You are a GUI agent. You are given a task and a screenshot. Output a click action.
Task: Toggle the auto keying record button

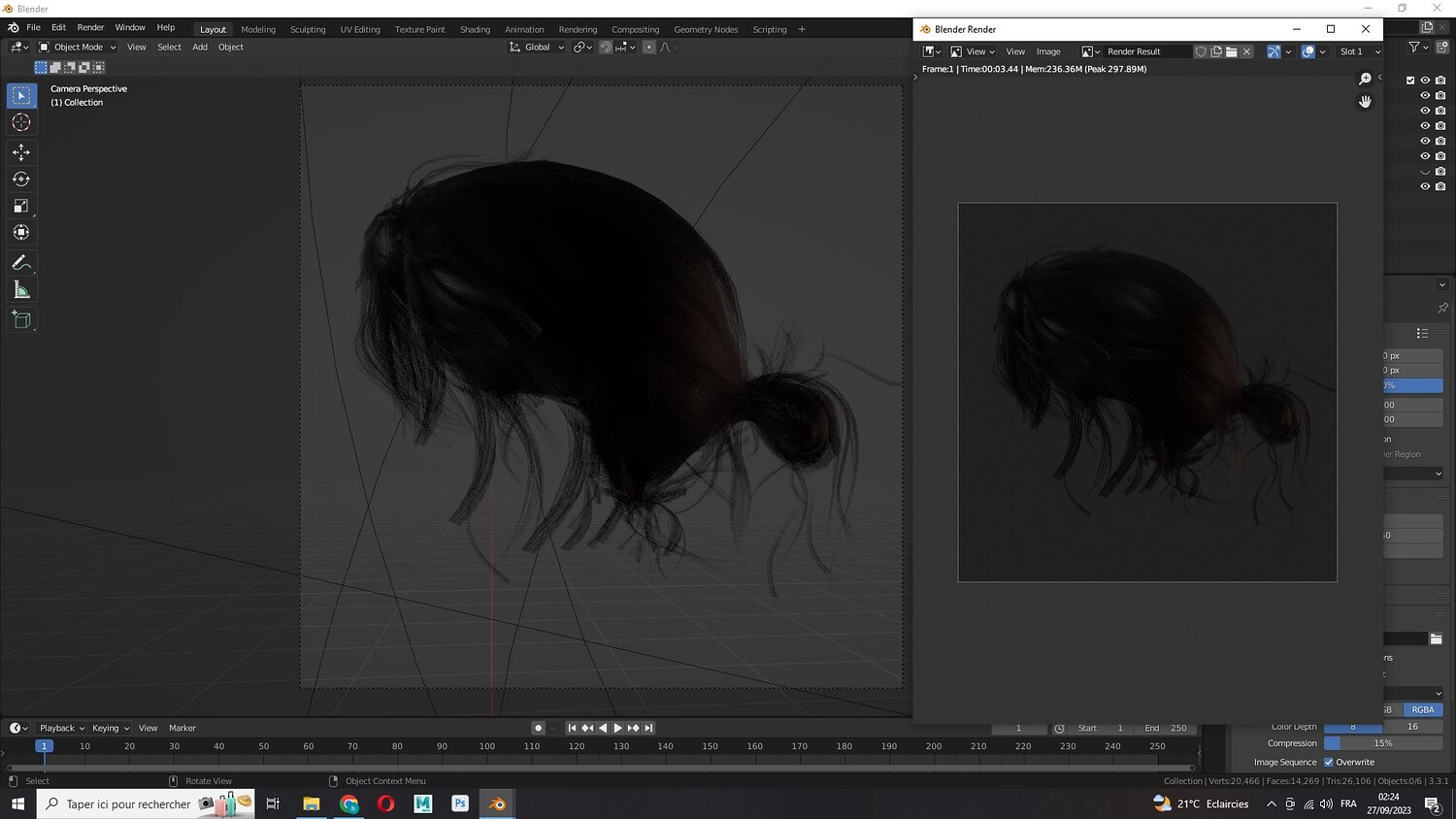coord(538,728)
